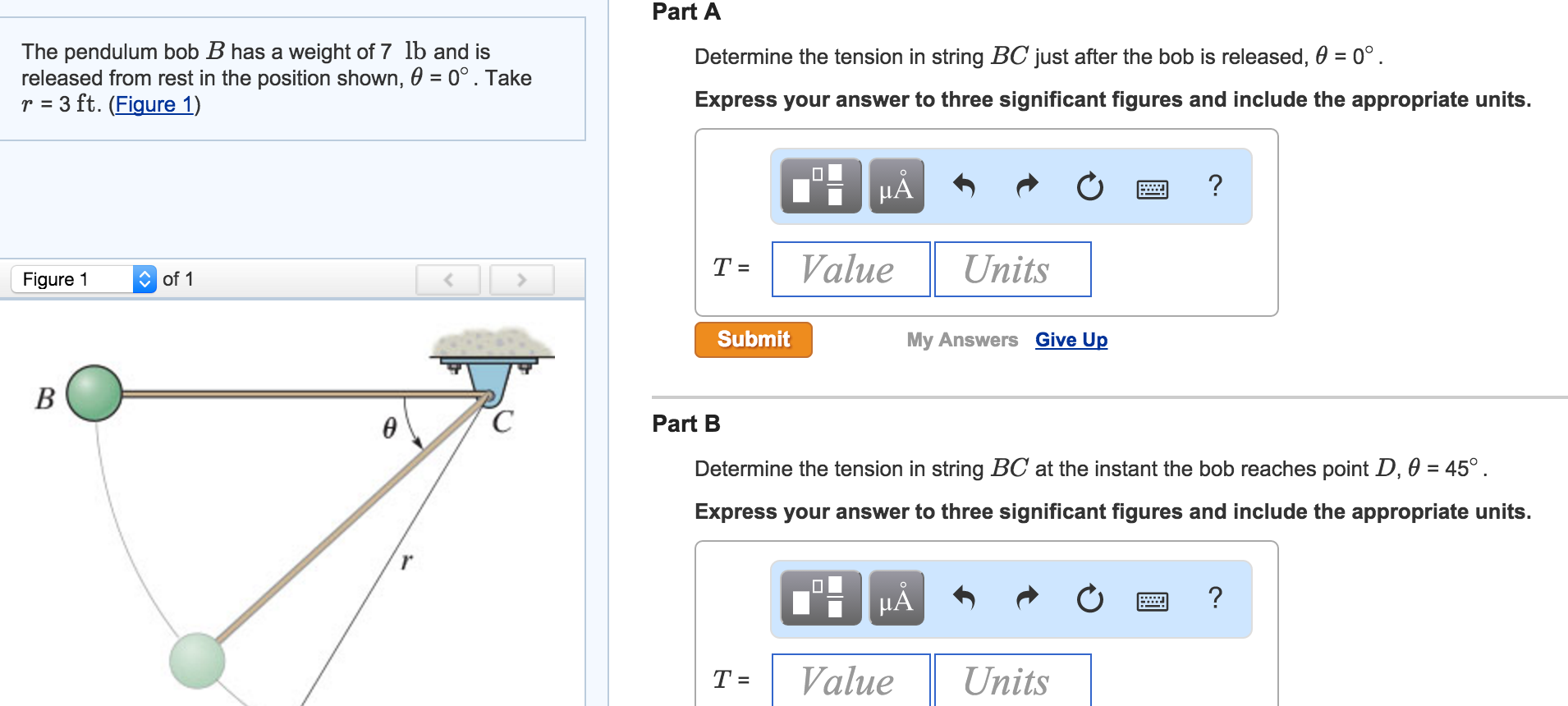
Task: Reset the Part A answer field
Action: point(1088,186)
